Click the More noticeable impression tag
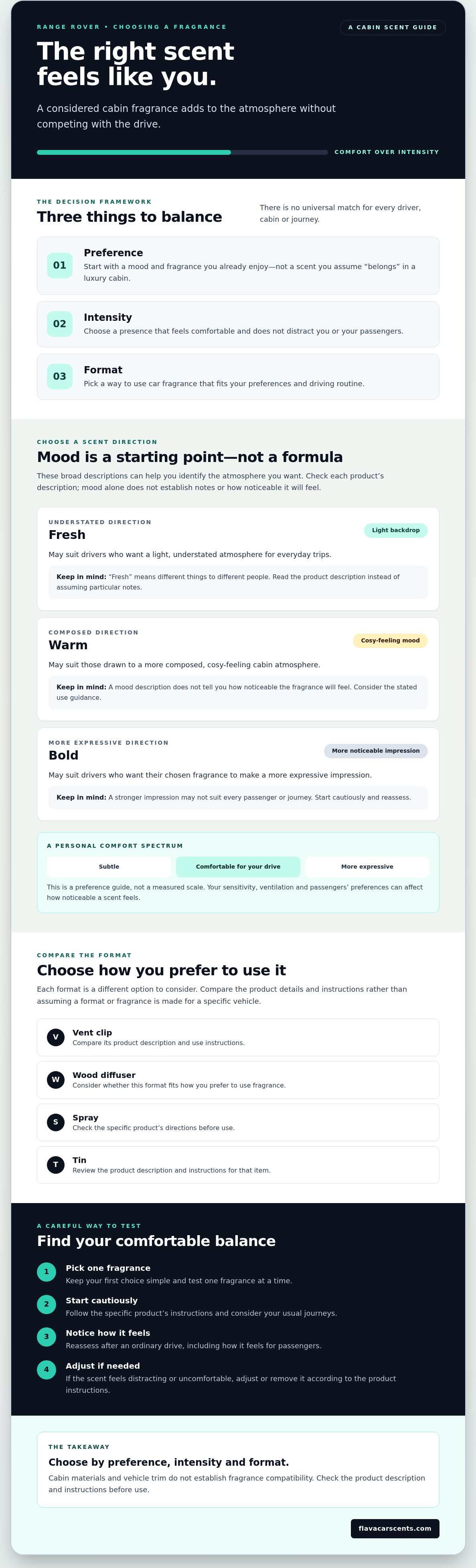Viewport: 476px width, 1568px height. coord(376,751)
